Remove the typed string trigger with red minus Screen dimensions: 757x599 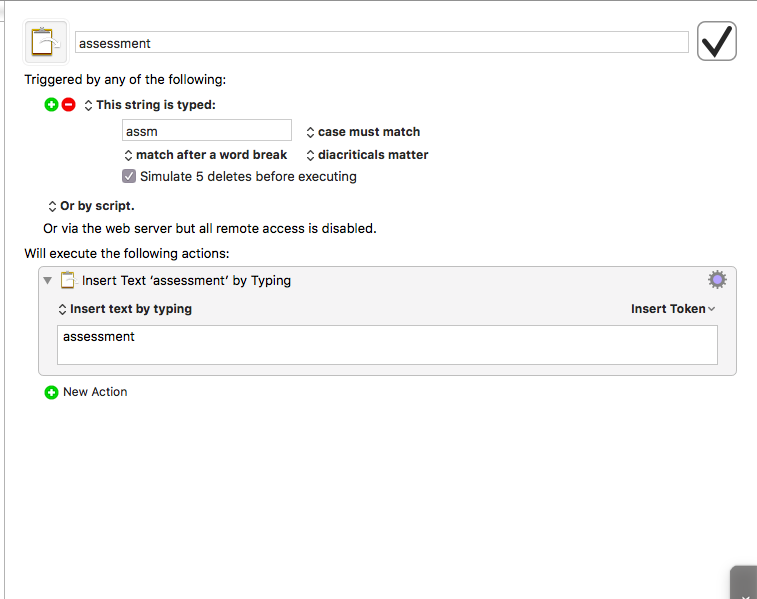point(69,105)
